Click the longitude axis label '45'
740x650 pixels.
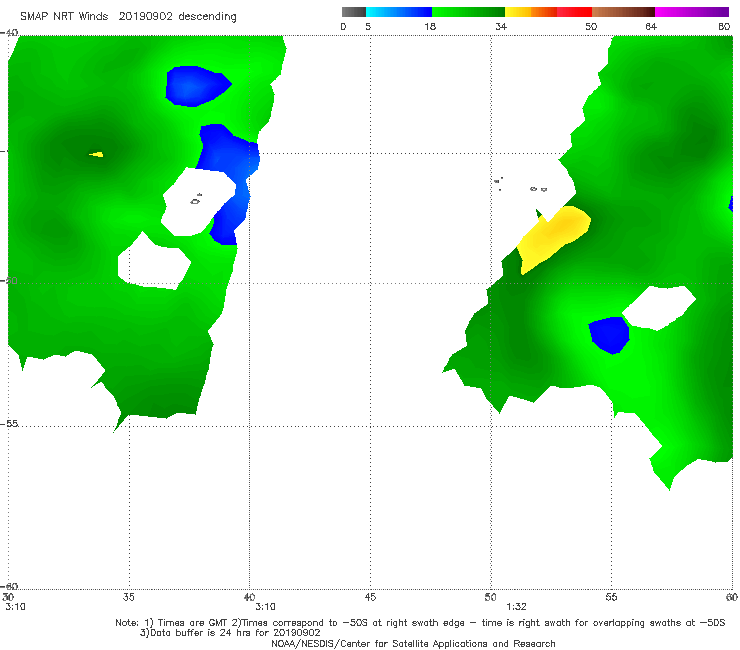coord(370,597)
